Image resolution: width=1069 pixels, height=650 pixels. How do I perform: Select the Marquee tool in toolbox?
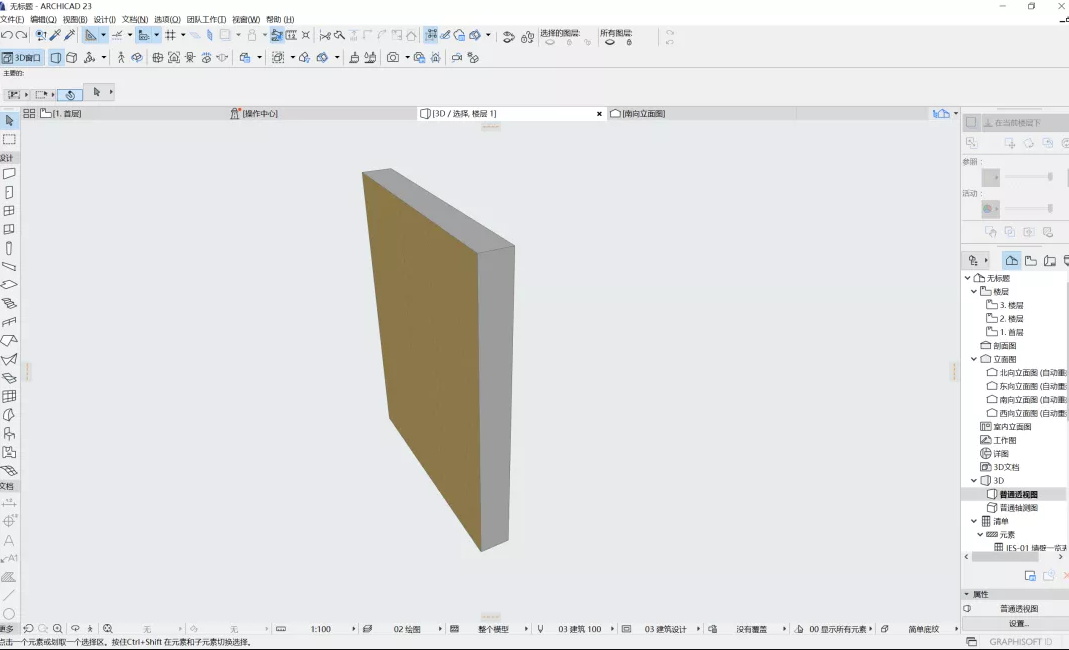[9, 139]
